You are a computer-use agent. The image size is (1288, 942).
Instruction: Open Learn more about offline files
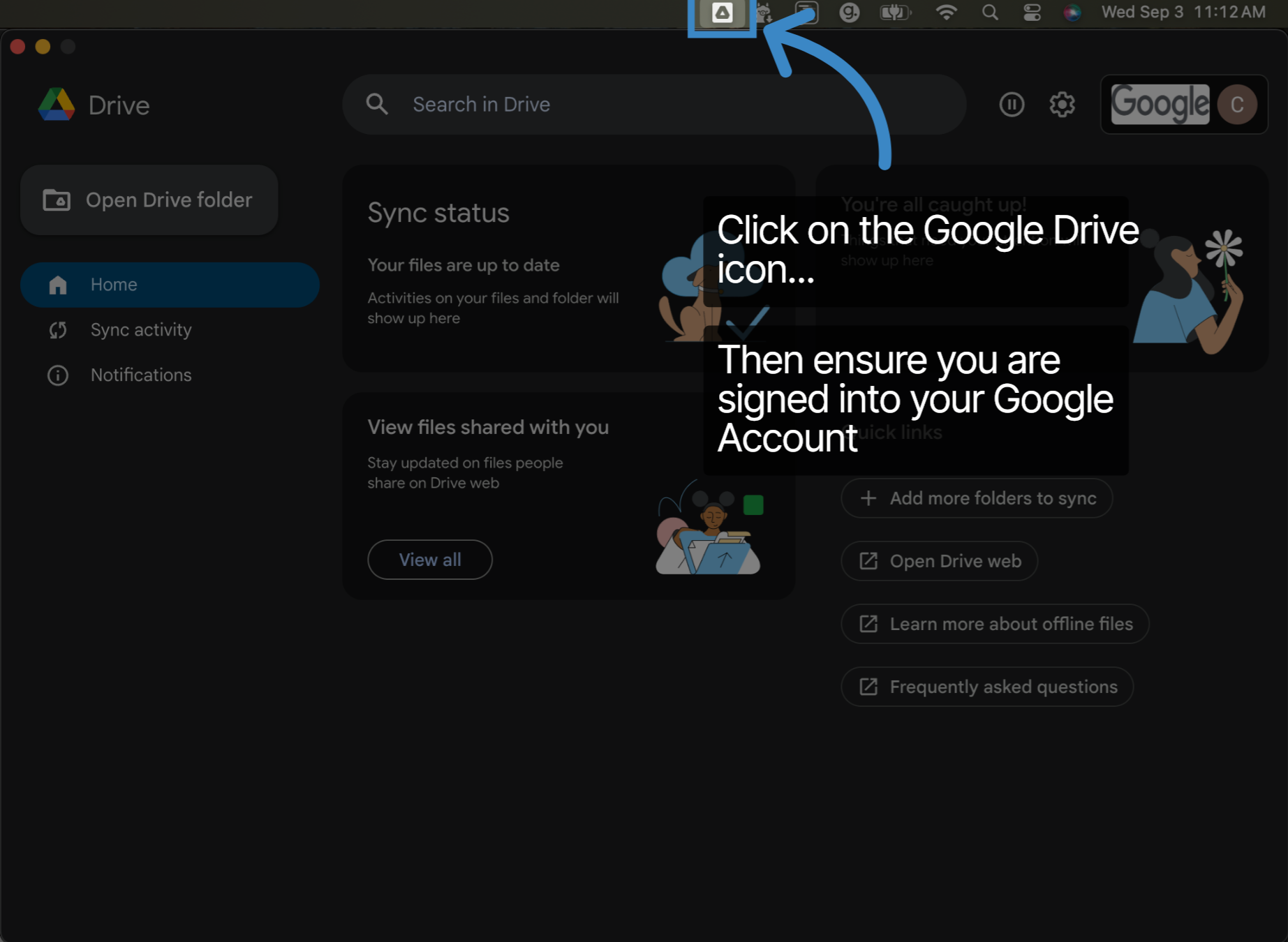coord(995,624)
